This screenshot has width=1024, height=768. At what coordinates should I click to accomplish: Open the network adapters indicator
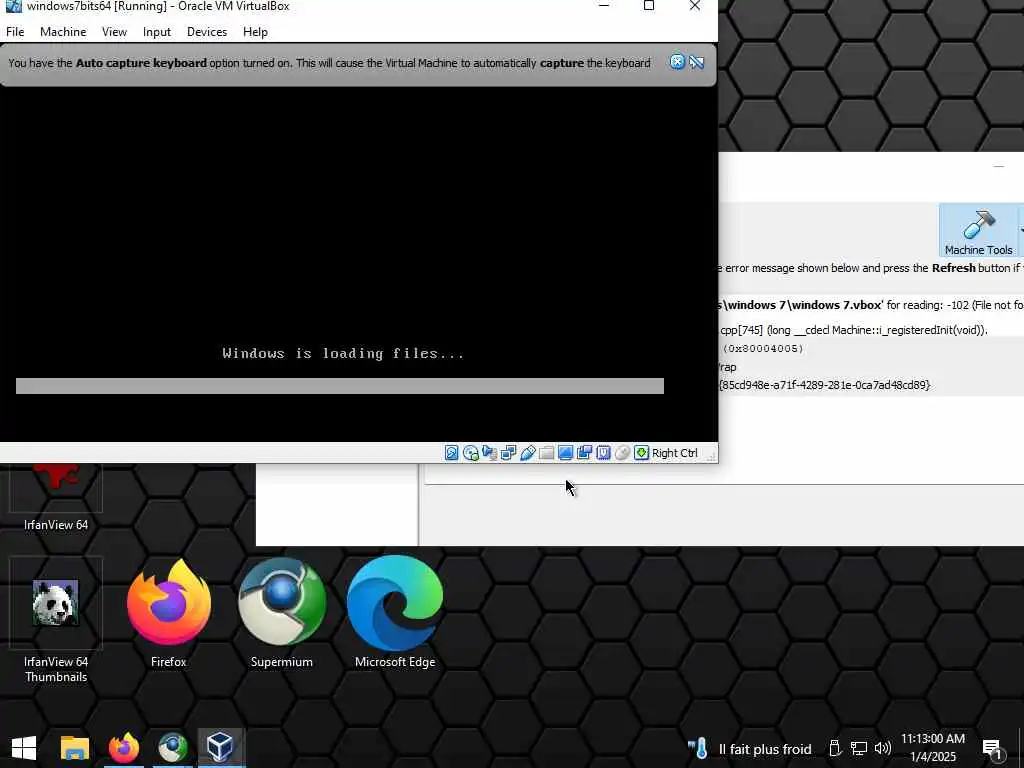509,453
